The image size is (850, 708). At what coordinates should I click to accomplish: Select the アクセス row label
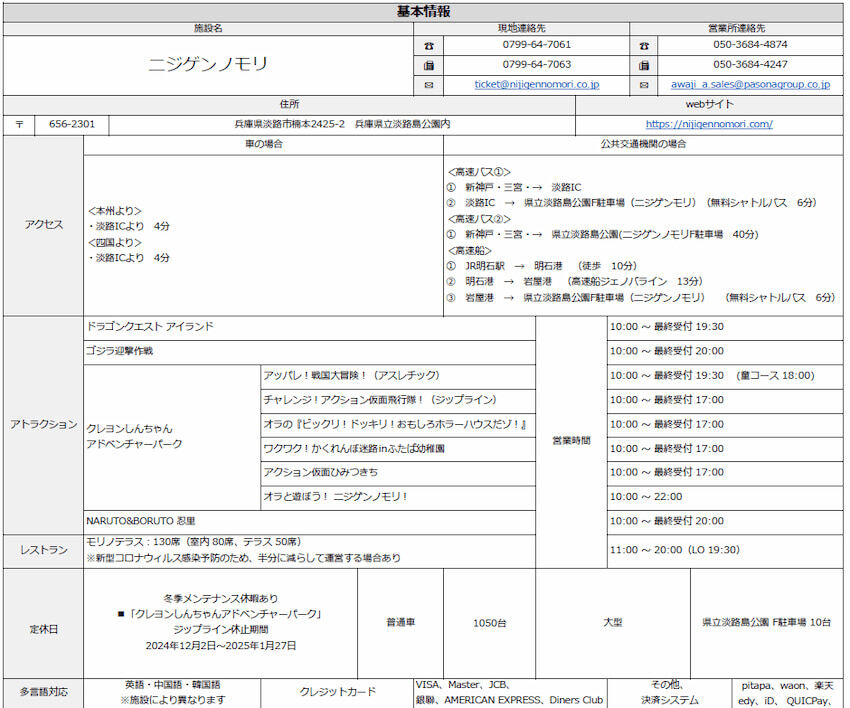pos(43,226)
